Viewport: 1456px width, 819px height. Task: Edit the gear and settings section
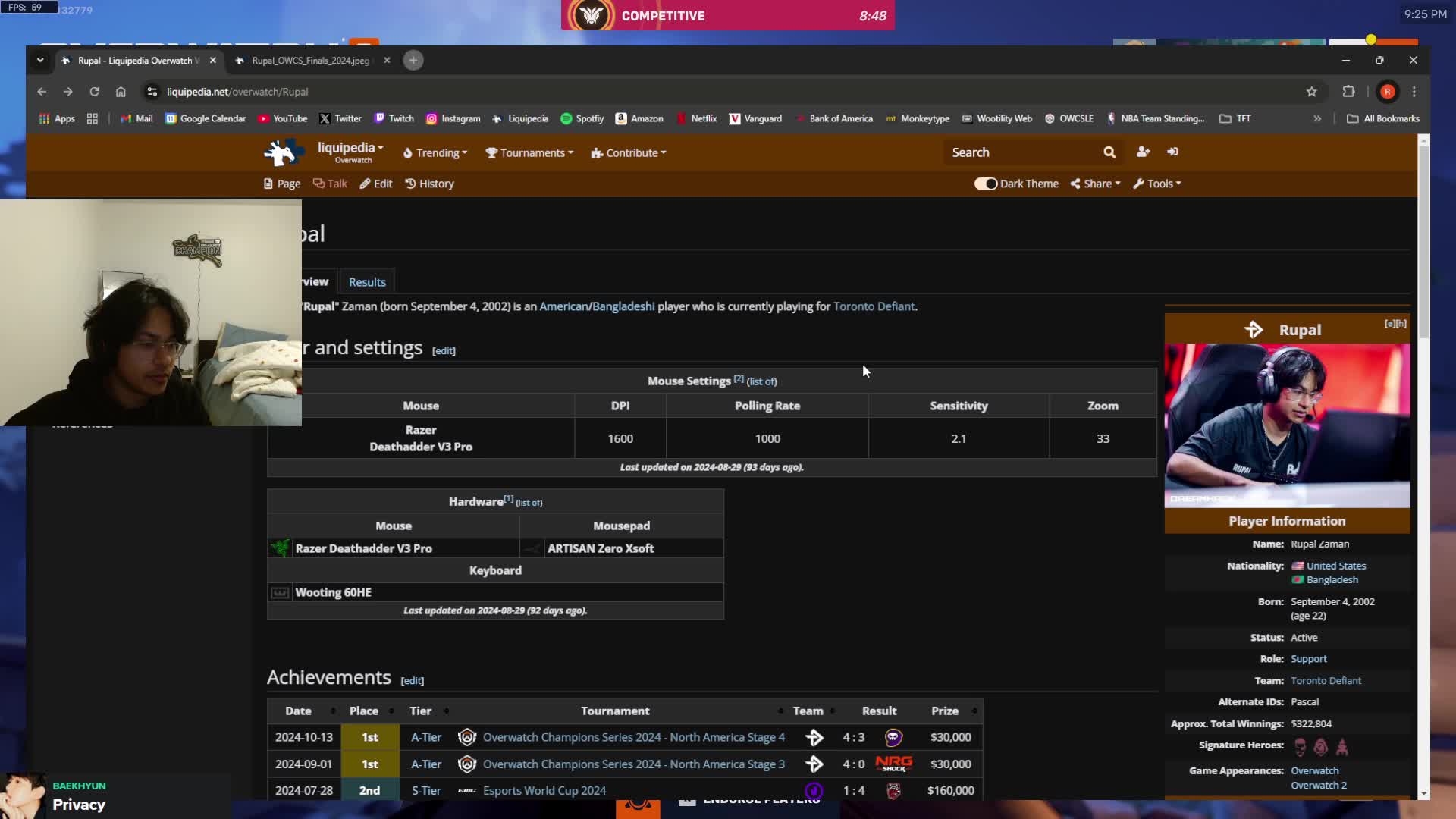tap(444, 351)
